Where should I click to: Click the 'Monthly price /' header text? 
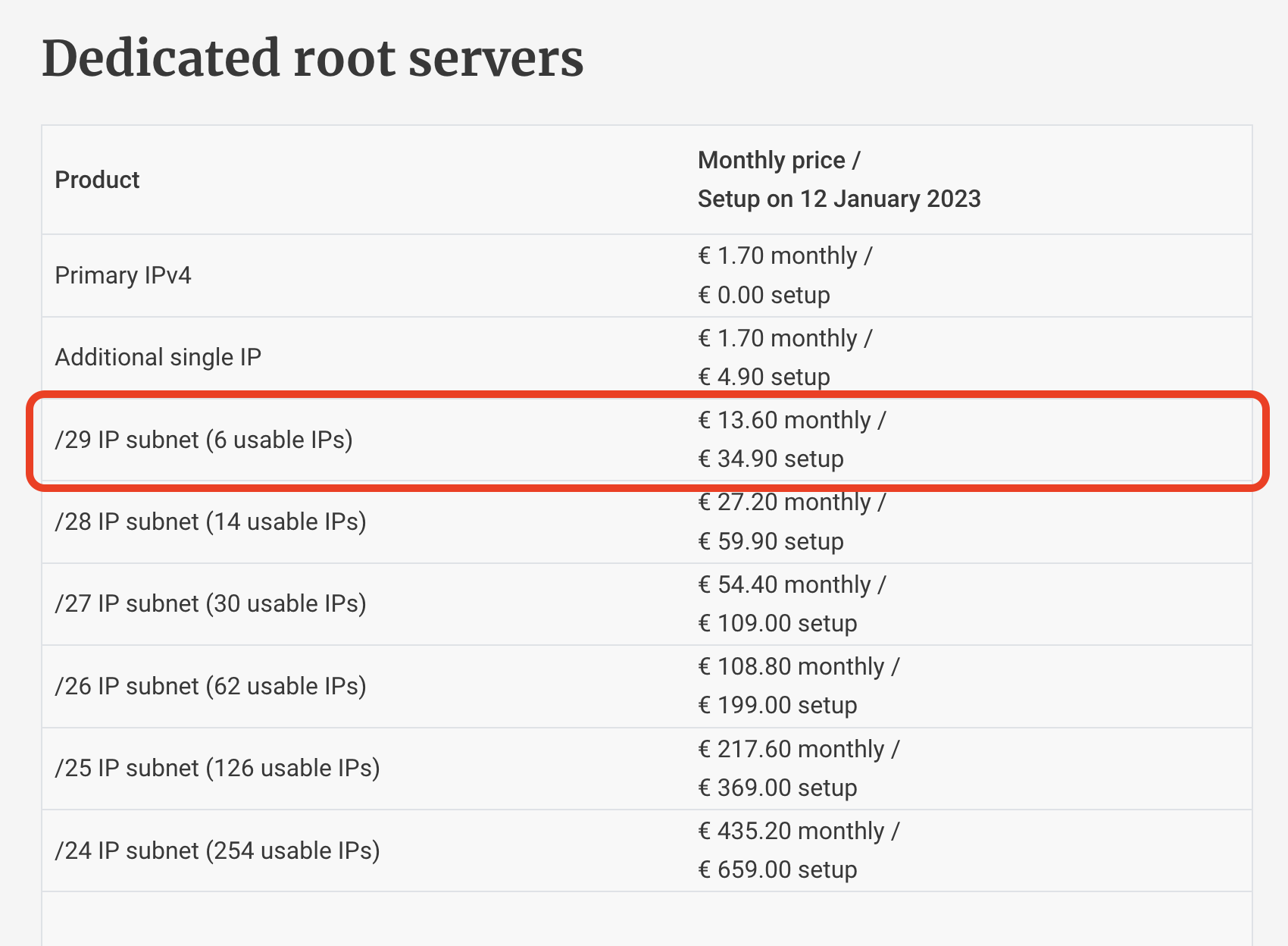click(779, 160)
